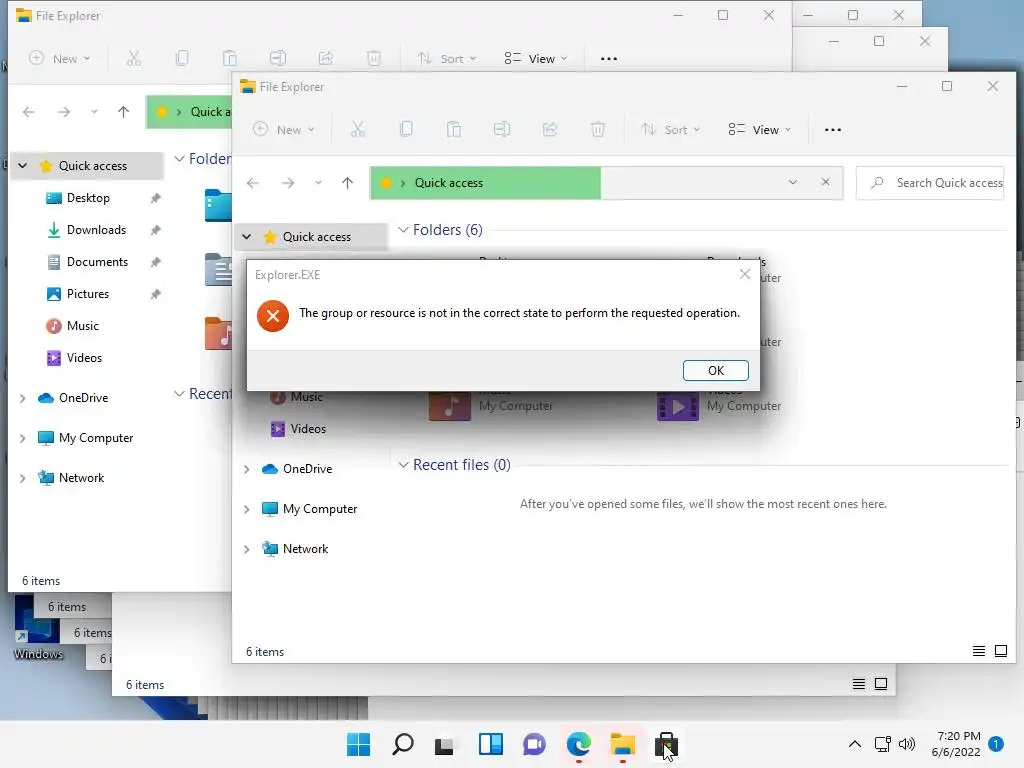Open New menu in front File Explorer
Screen dimensions: 1024x768
(x=284, y=129)
